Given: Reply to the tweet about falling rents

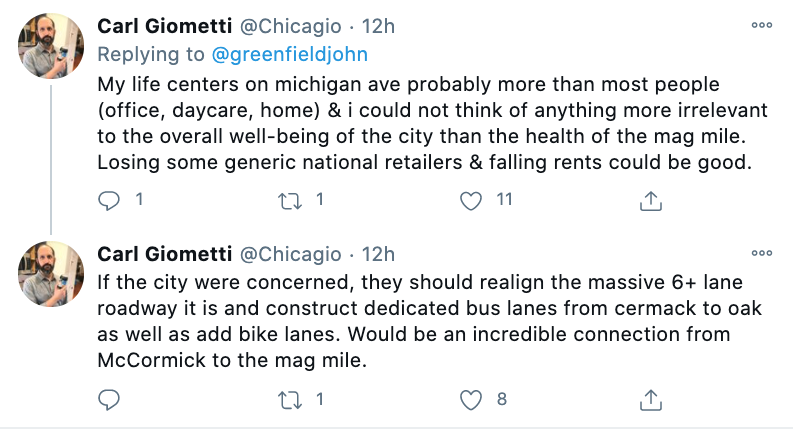Looking at the screenshot, I should (109, 200).
